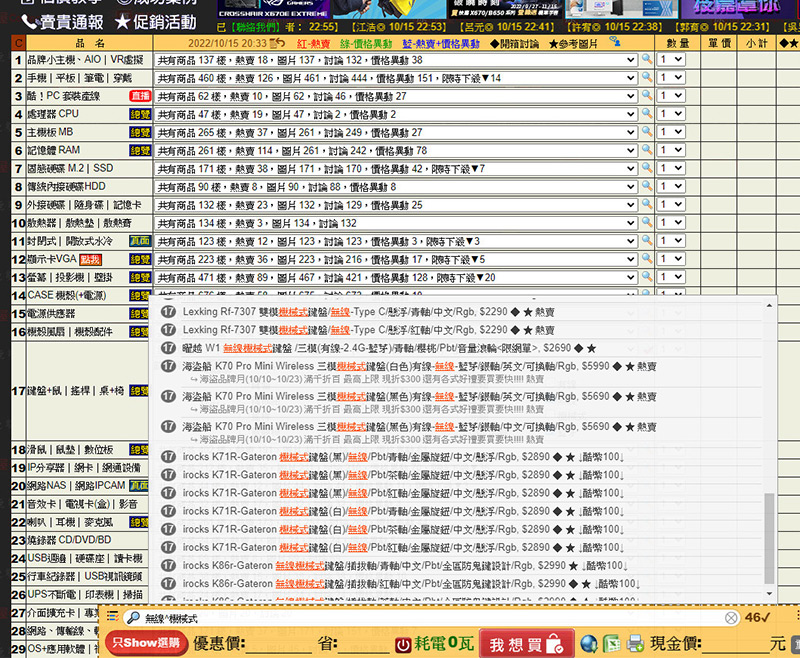Open the quantity dropdown in the 螢幕 row
Screen dimensions: 800x658
[670, 277]
